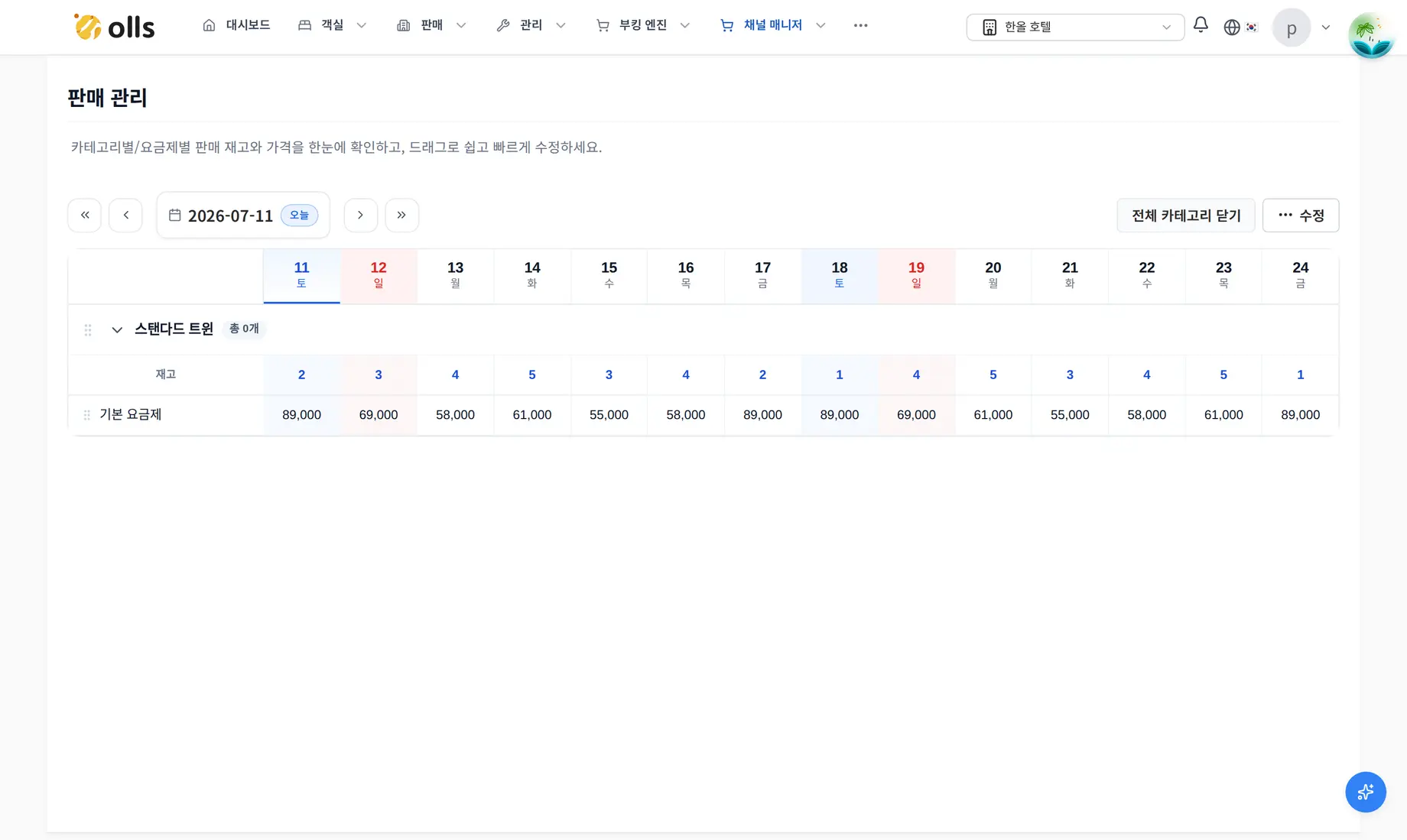Grab the 기본 요금제 drag handle
The height and width of the screenshot is (840, 1407).
point(87,415)
